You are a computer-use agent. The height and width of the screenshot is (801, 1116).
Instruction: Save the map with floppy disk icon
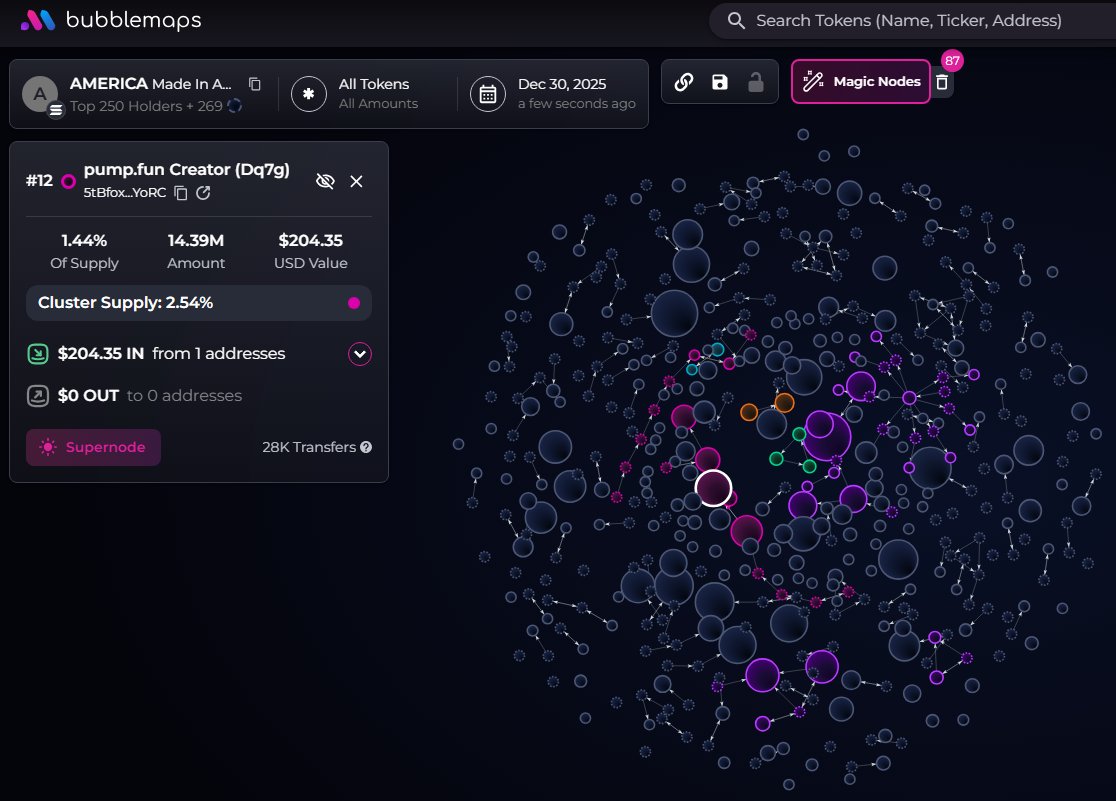click(720, 82)
